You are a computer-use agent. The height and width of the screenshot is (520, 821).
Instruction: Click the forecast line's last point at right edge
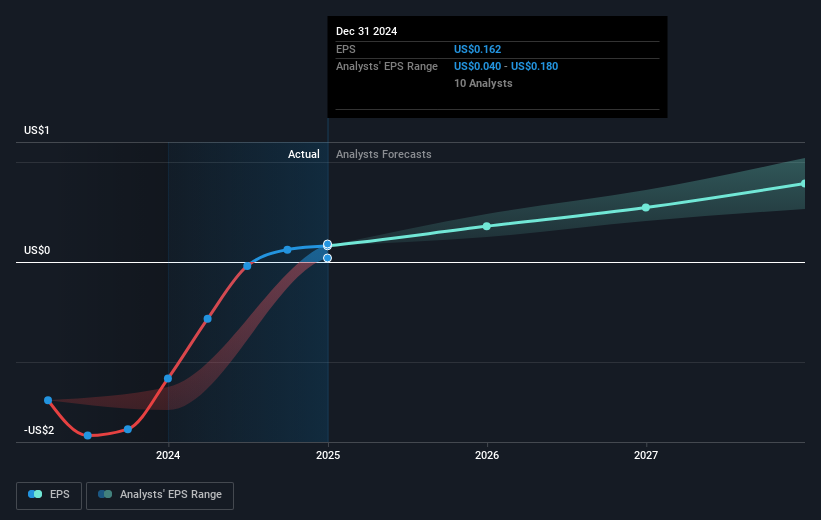click(x=803, y=184)
